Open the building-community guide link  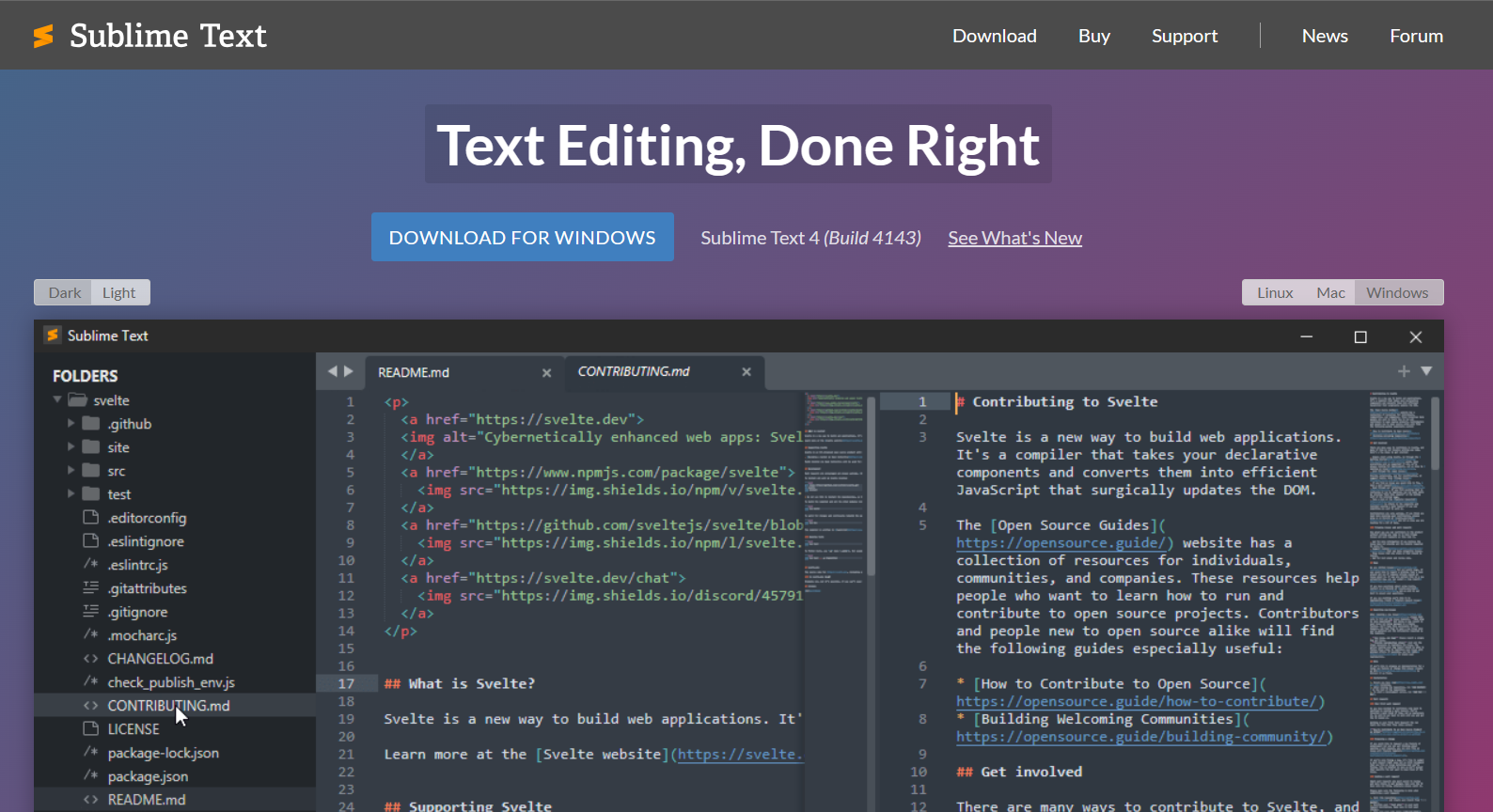[x=1140, y=737]
